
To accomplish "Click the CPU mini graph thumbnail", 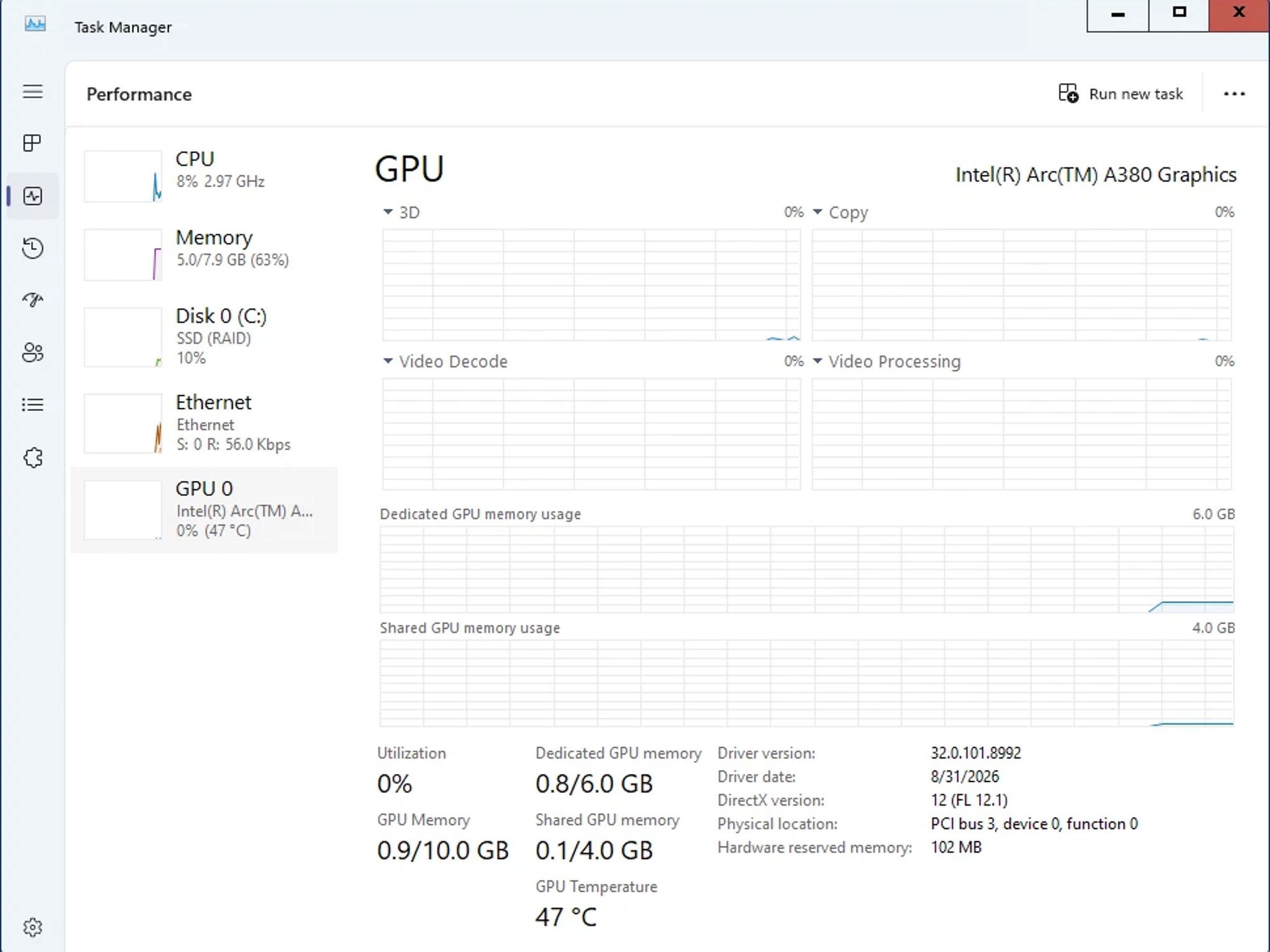I will tap(123, 176).
